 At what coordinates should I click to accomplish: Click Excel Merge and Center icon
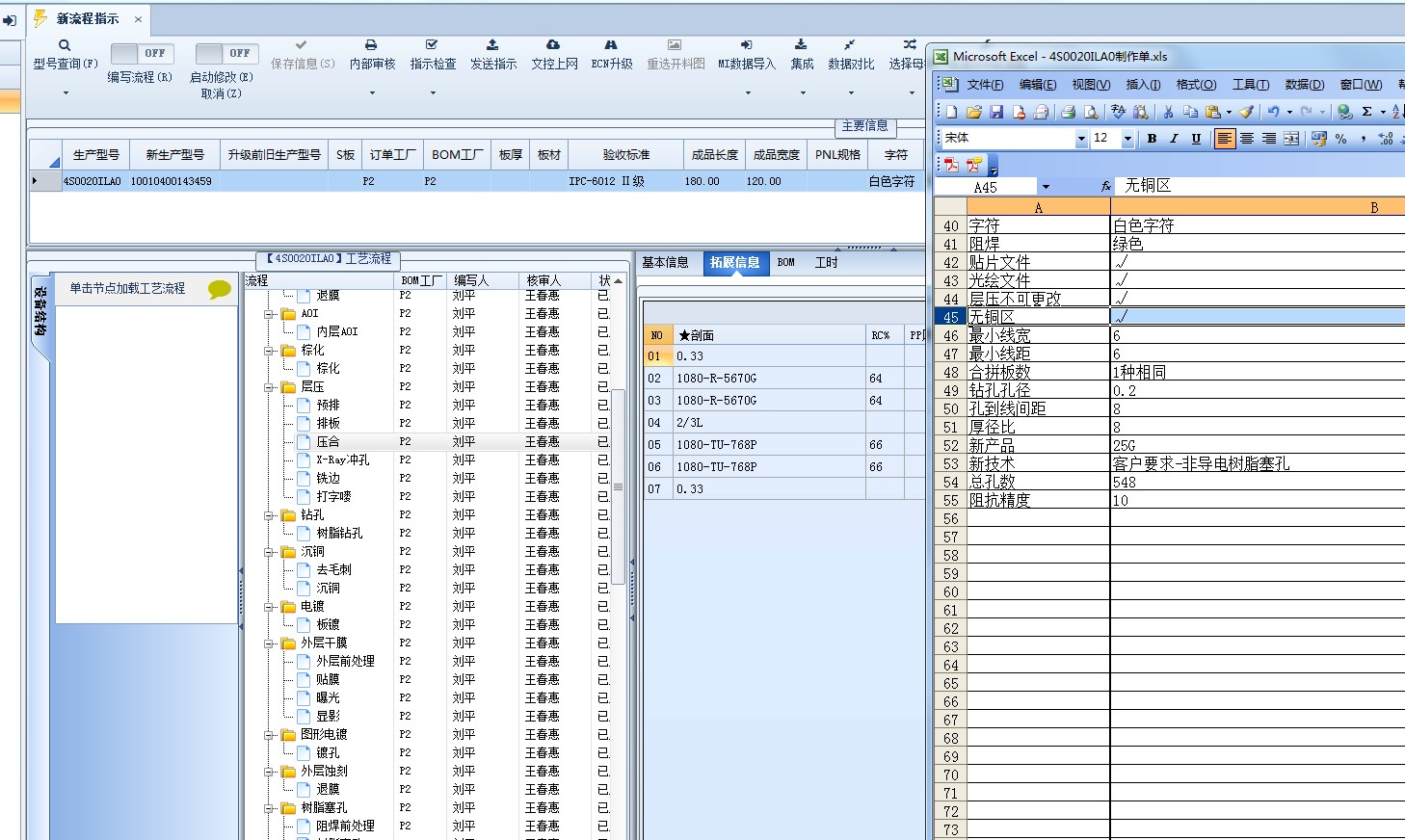tap(1291, 139)
